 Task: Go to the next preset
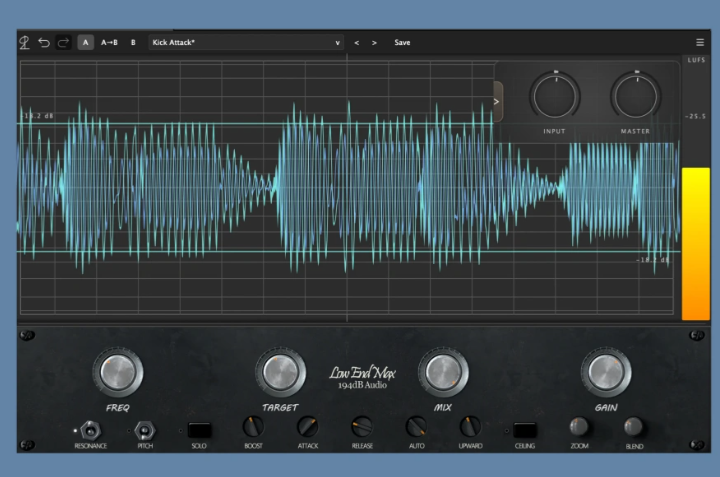click(374, 43)
